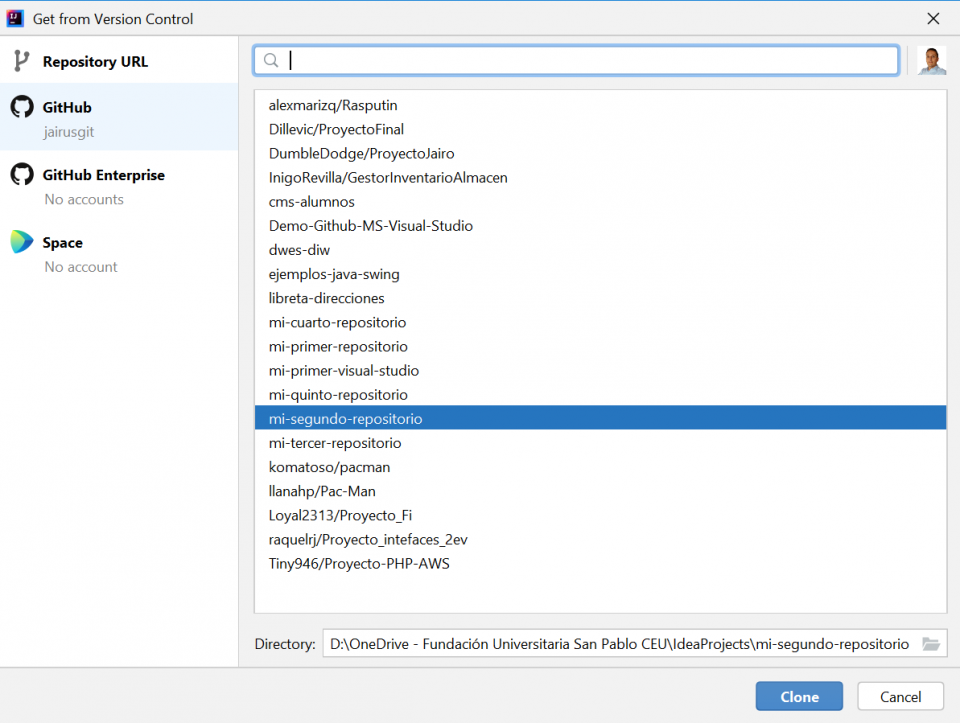Screen dimensions: 960x723
Task: Select DumbleDodge/ProyectoJairo repository
Action: click(x=601, y=154)
